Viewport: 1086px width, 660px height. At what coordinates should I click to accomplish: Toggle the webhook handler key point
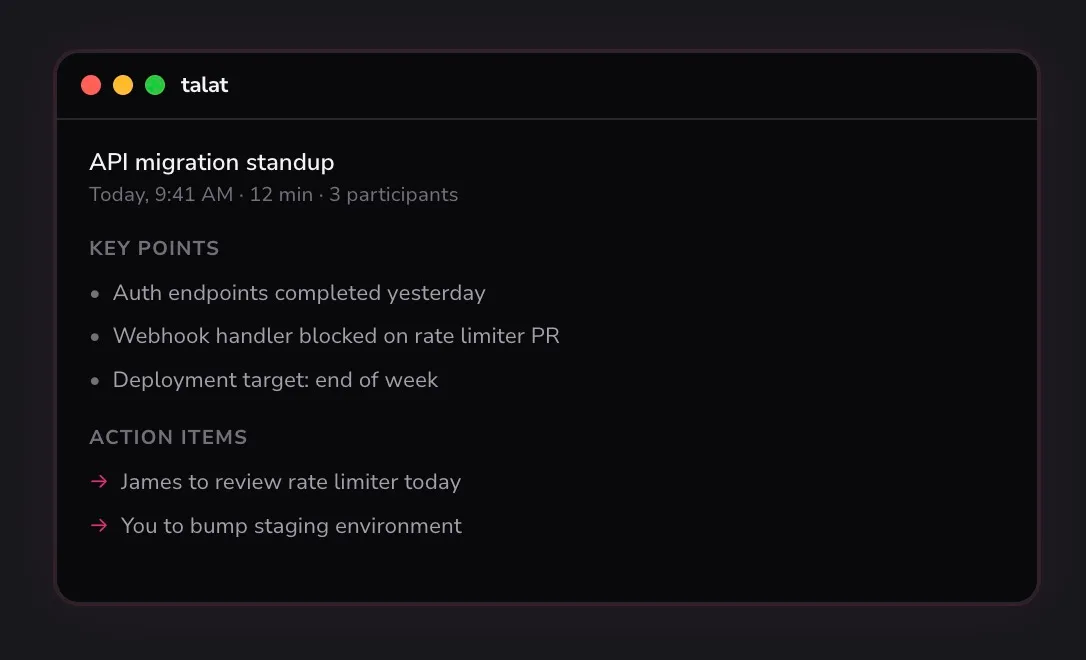coord(336,336)
